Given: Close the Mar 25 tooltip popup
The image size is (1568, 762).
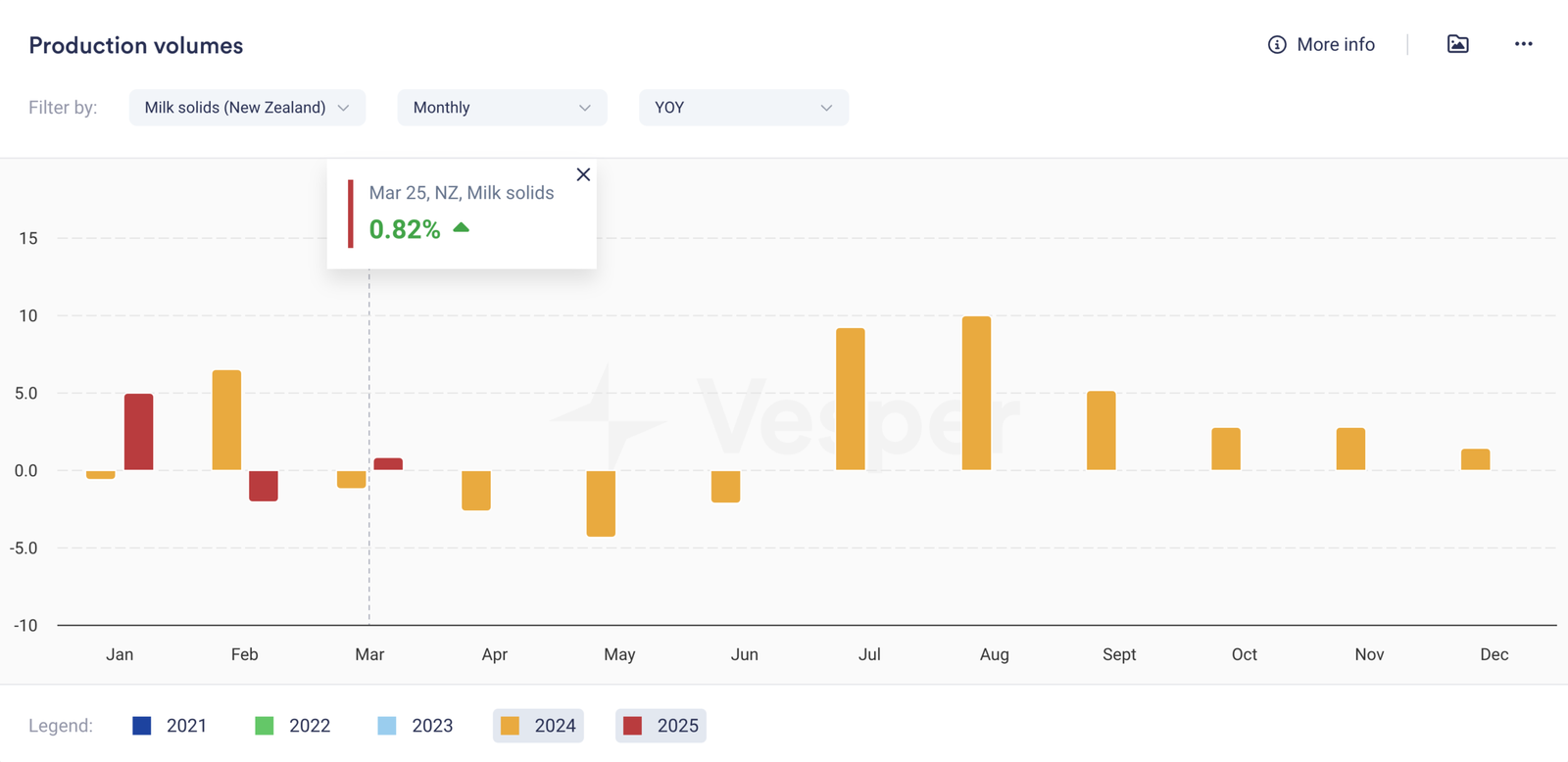Looking at the screenshot, I should coord(583,174).
